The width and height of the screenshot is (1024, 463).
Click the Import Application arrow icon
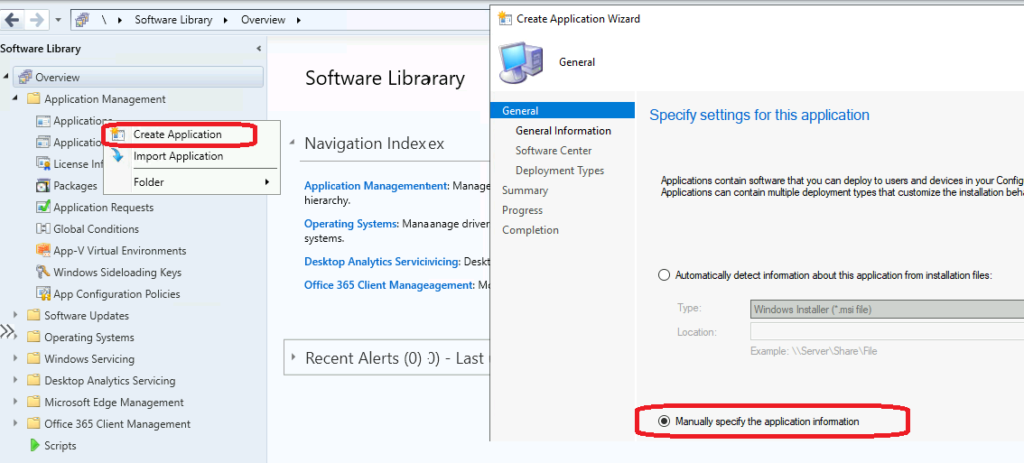[x=118, y=155]
